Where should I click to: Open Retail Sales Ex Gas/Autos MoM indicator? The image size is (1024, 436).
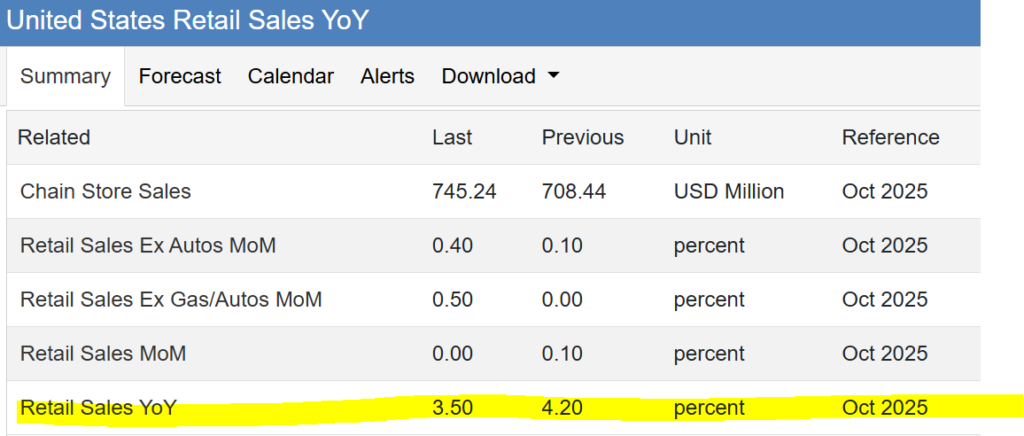pyautogui.click(x=171, y=299)
